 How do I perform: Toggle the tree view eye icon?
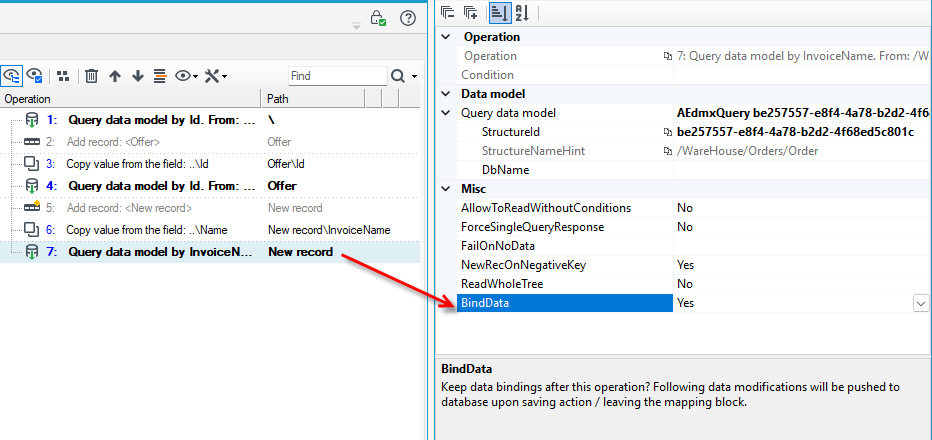[x=11, y=76]
